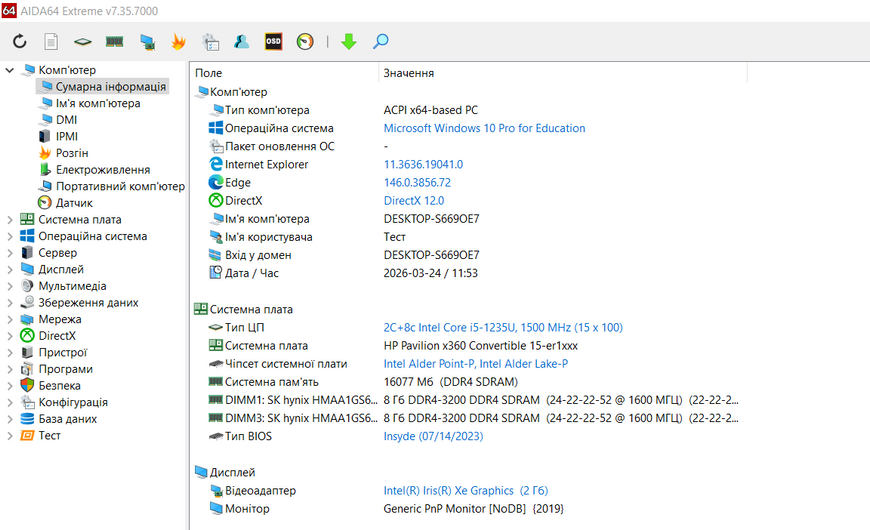Select the Ім'я користувача row

469,237
